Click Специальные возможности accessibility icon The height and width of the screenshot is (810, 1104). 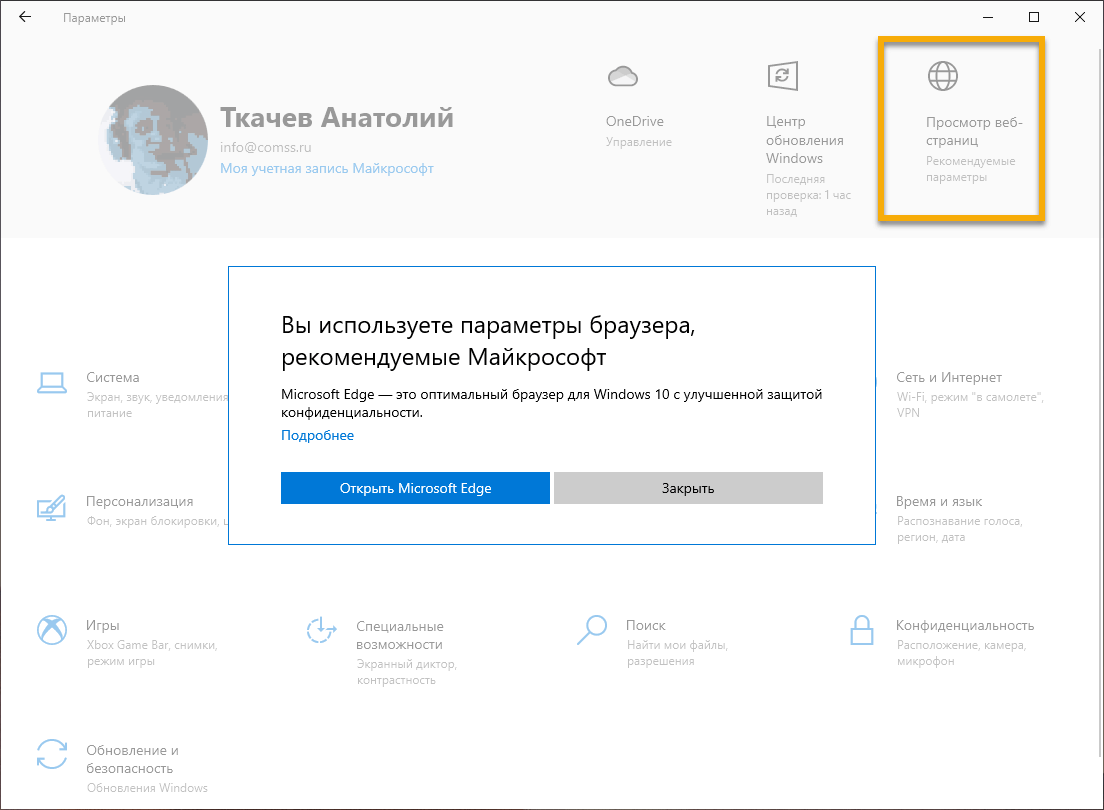pos(321,630)
